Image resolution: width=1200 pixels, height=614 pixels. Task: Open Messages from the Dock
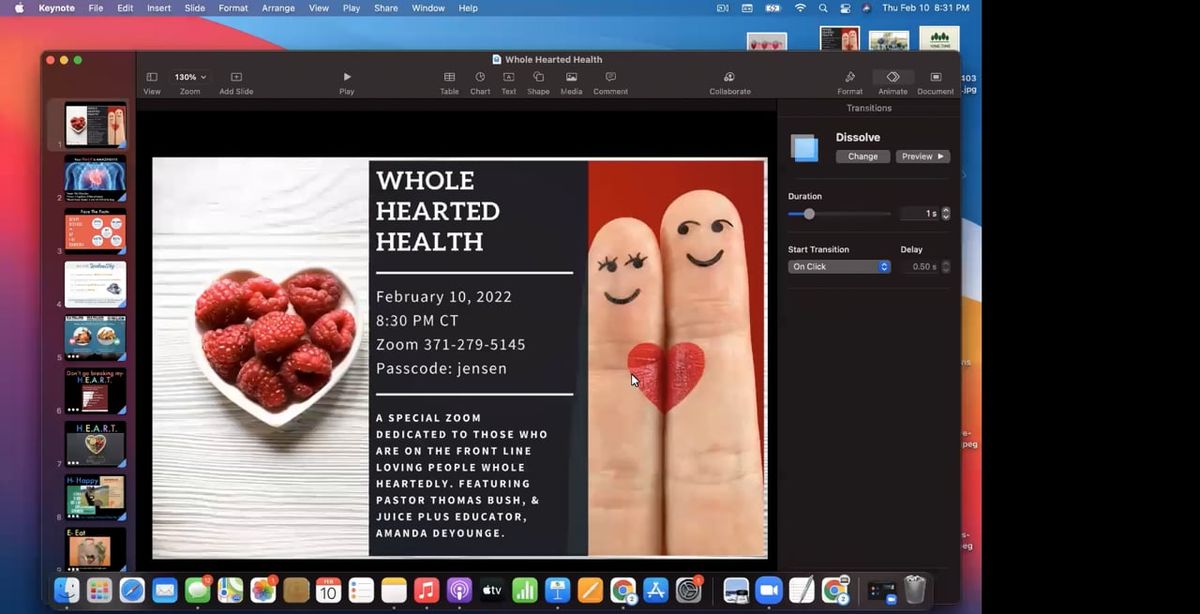(x=198, y=590)
